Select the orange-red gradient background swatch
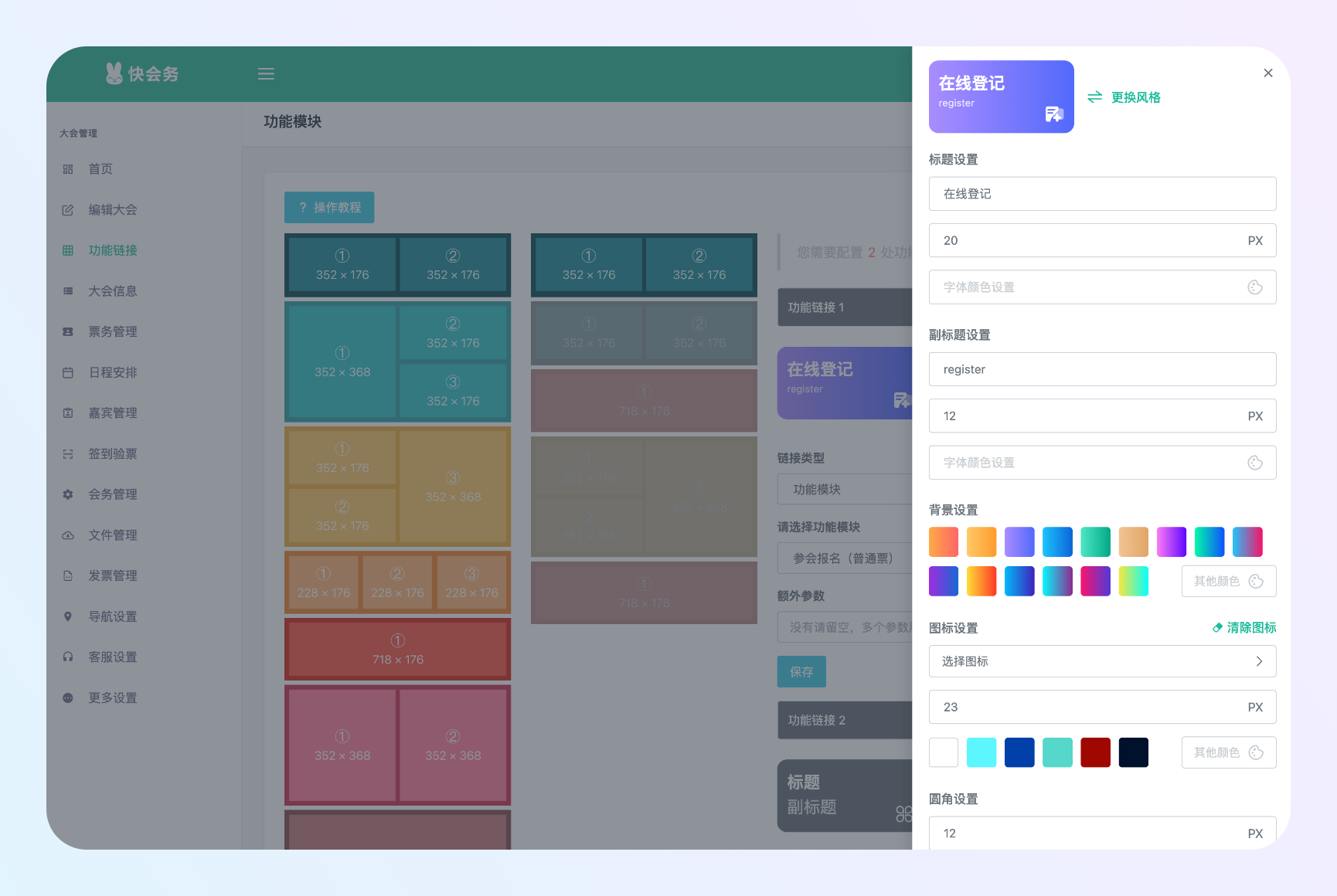 pyautogui.click(x=944, y=542)
